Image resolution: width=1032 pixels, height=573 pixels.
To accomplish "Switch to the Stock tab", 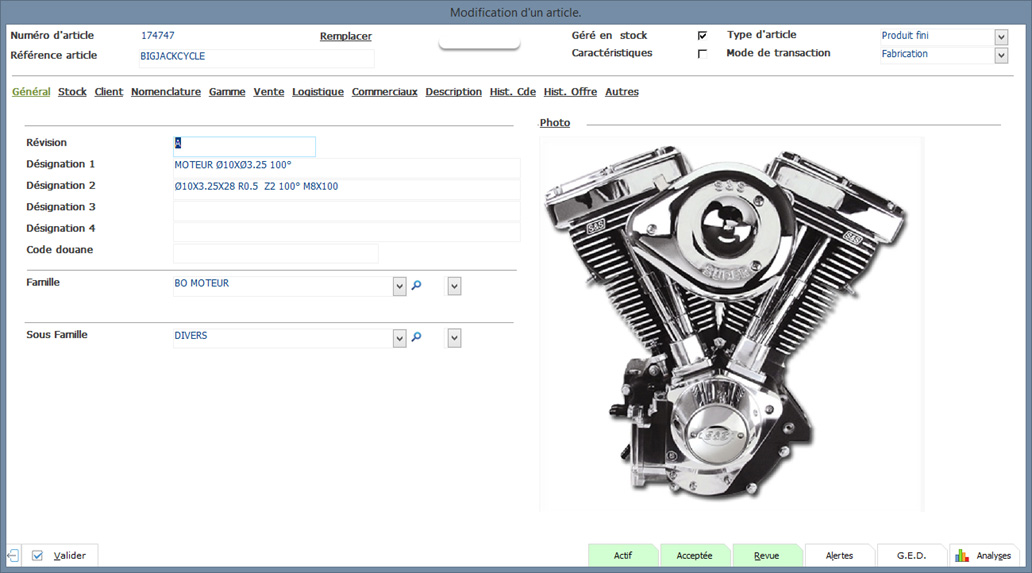I will (72, 91).
